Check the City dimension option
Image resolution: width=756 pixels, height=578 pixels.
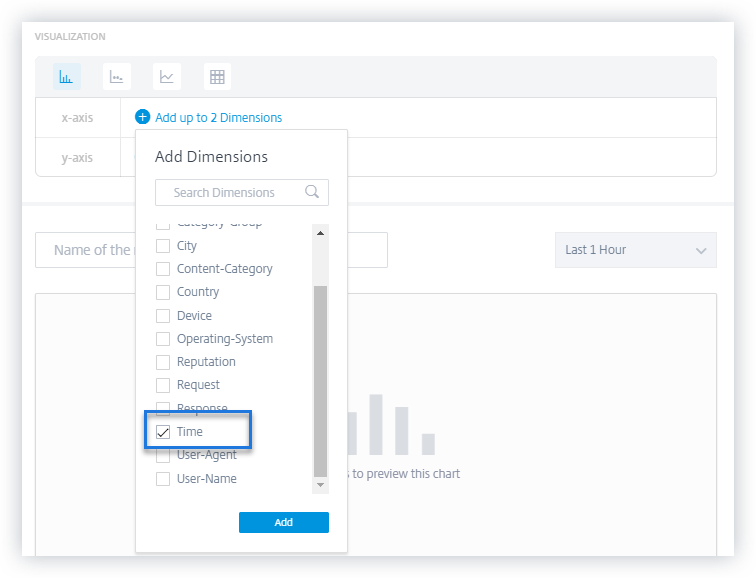tap(163, 246)
